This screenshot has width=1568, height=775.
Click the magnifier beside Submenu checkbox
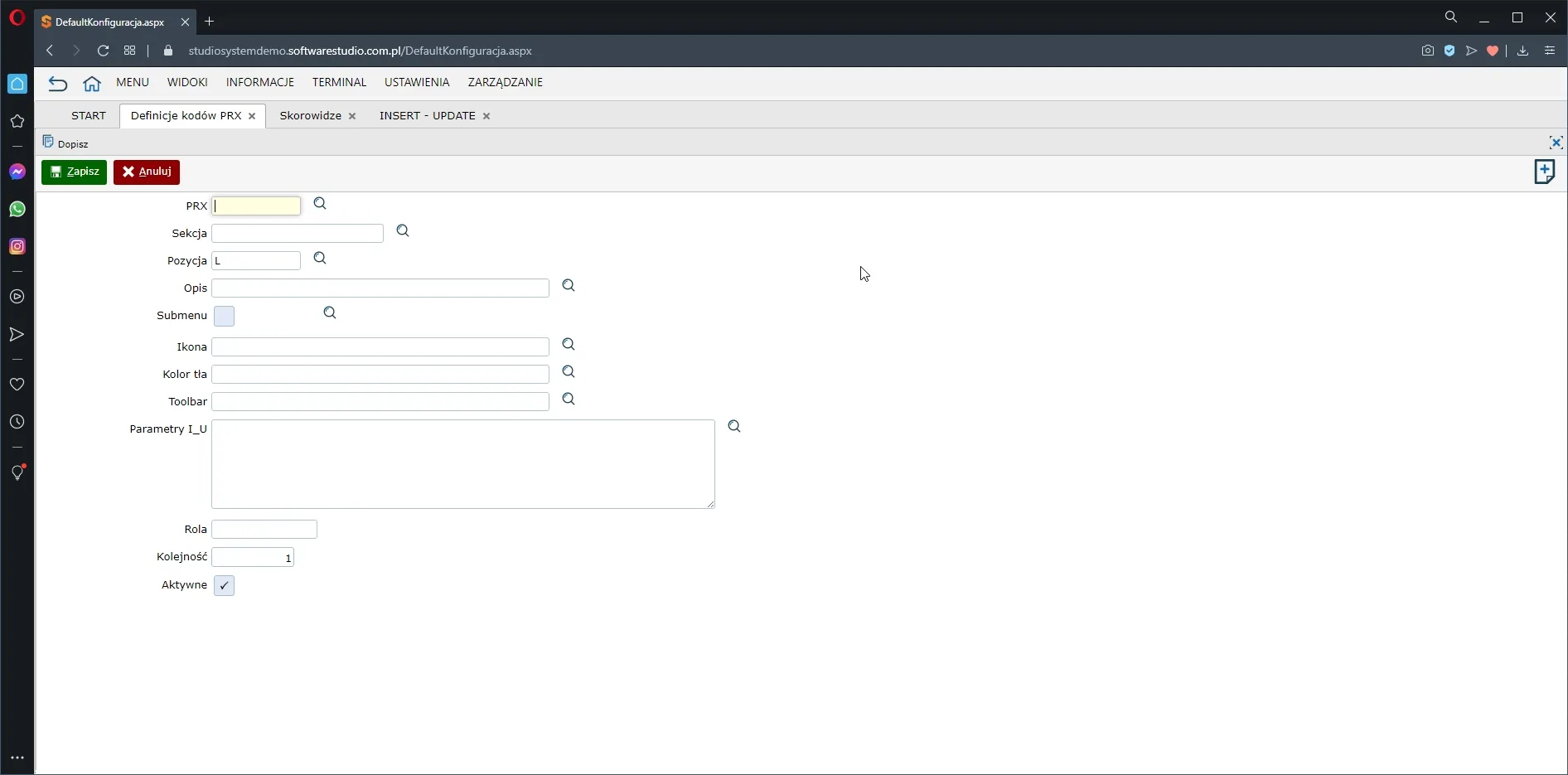[330, 313]
